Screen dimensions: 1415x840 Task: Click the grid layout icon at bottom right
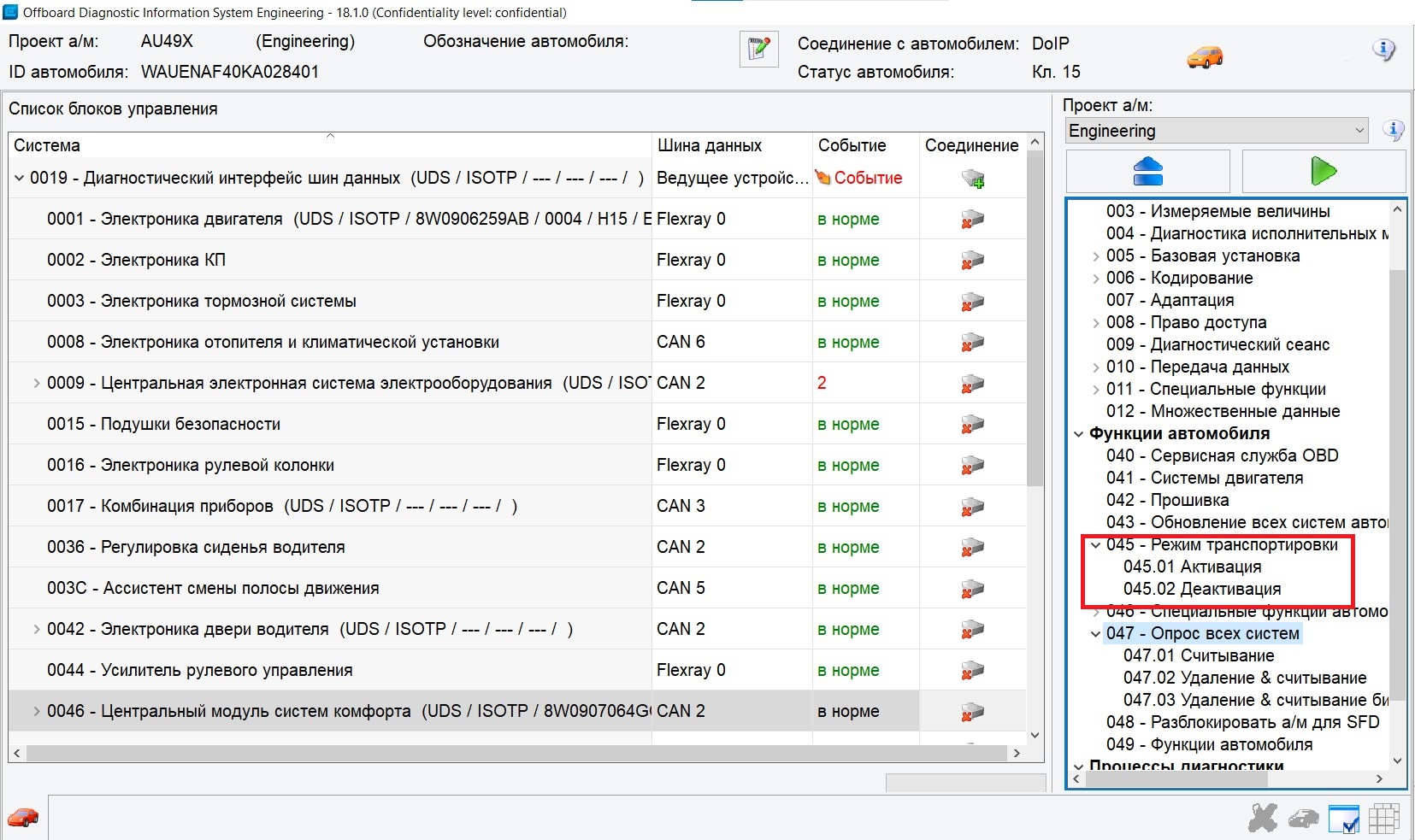click(1383, 819)
